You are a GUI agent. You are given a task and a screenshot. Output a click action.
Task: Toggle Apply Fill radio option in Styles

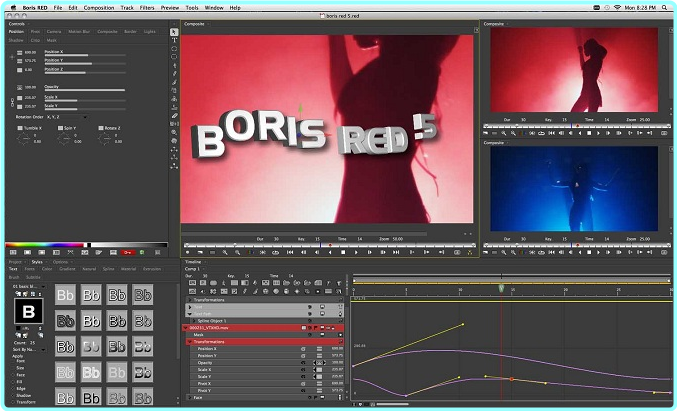(x=13, y=382)
